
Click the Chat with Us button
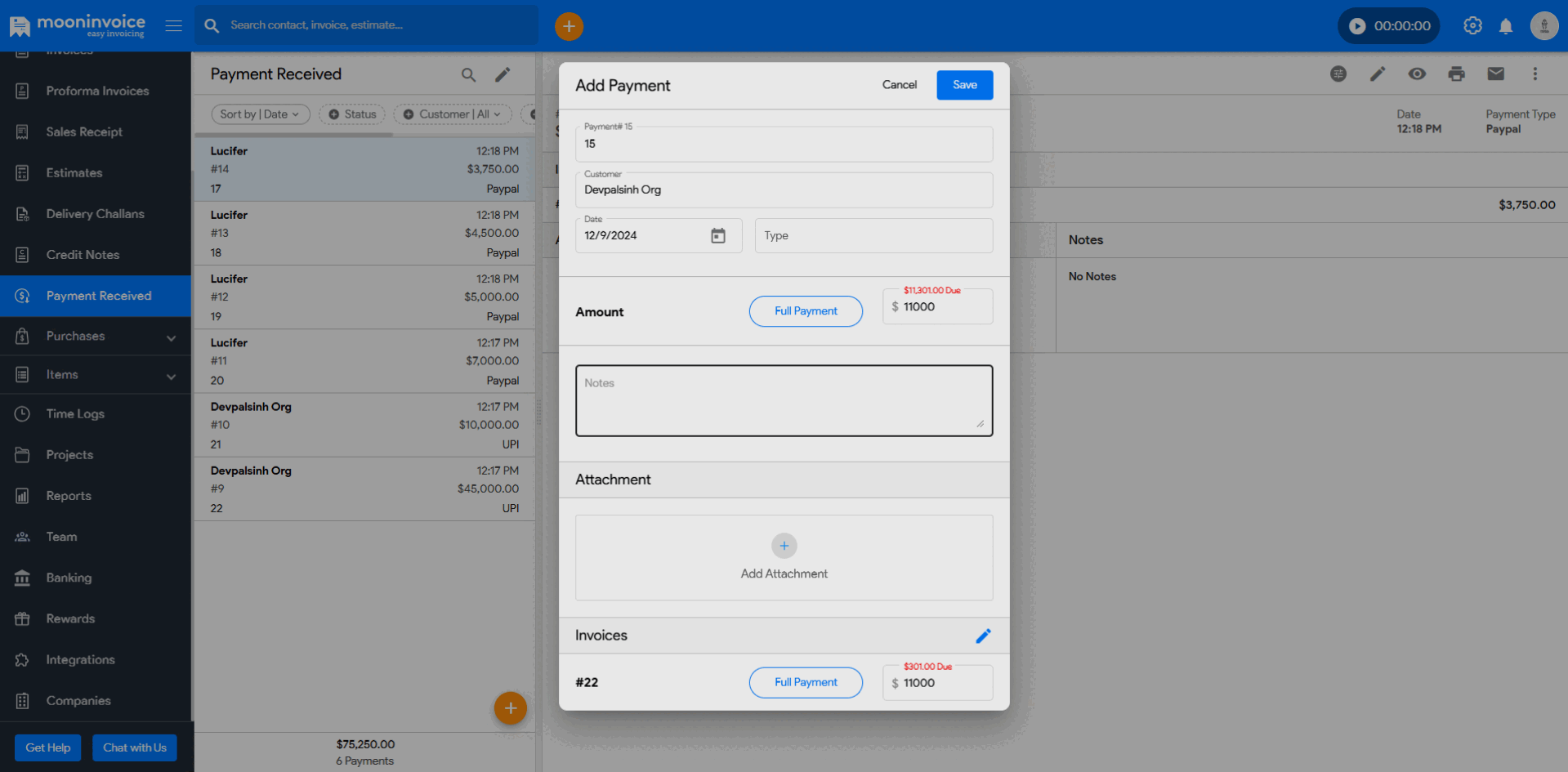pyautogui.click(x=134, y=748)
